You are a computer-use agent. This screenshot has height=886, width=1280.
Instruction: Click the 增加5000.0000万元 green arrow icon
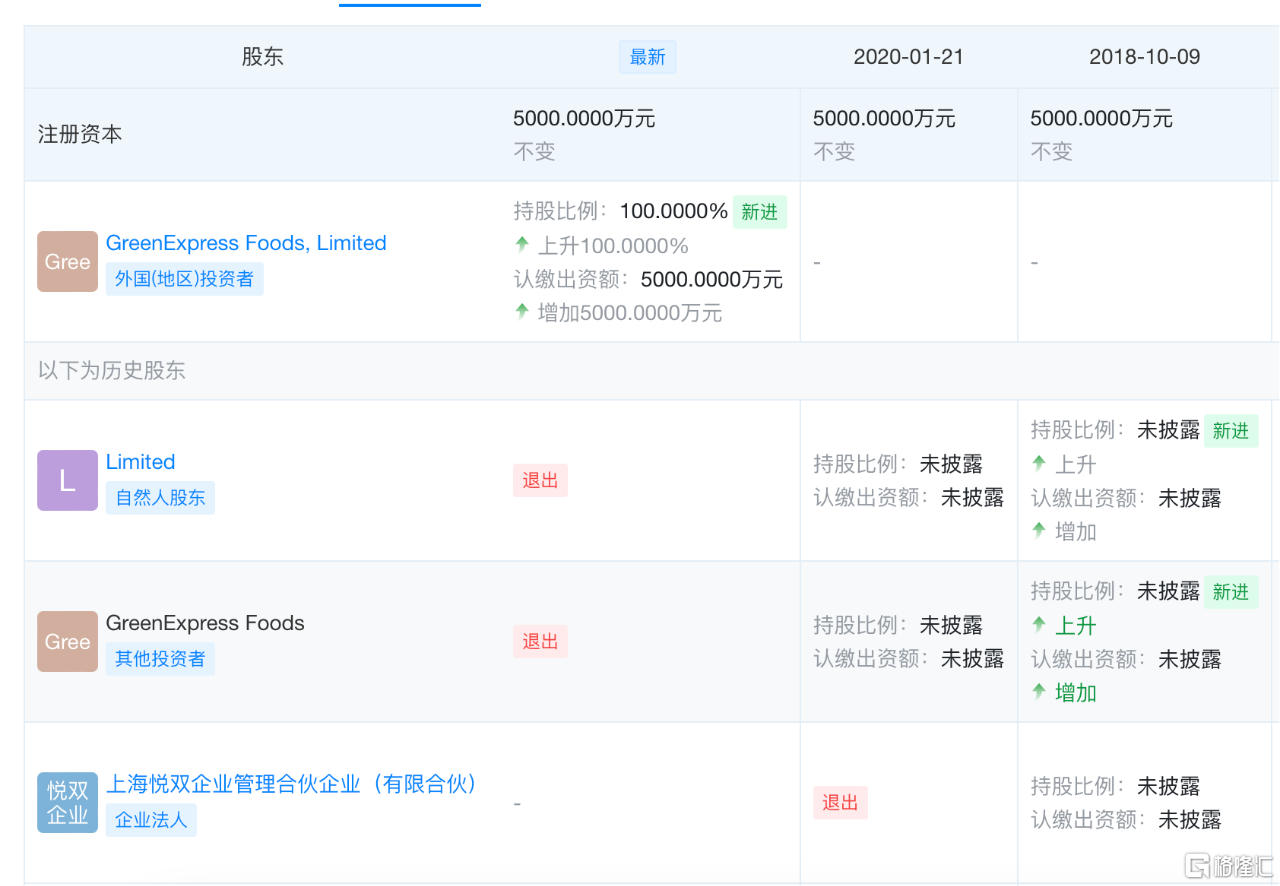(x=522, y=311)
